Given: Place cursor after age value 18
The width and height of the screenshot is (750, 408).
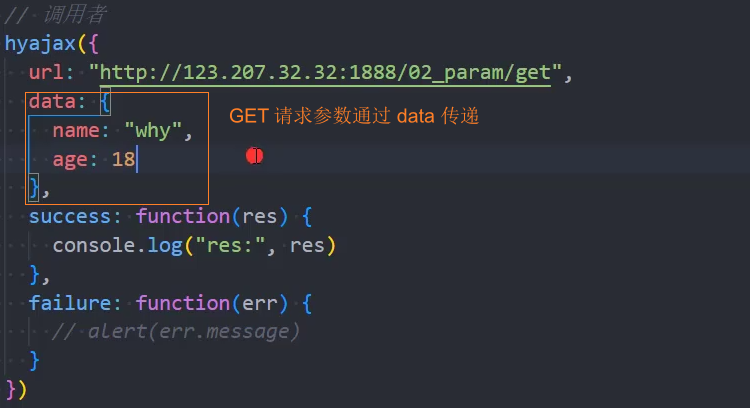Looking at the screenshot, I should click(136, 159).
